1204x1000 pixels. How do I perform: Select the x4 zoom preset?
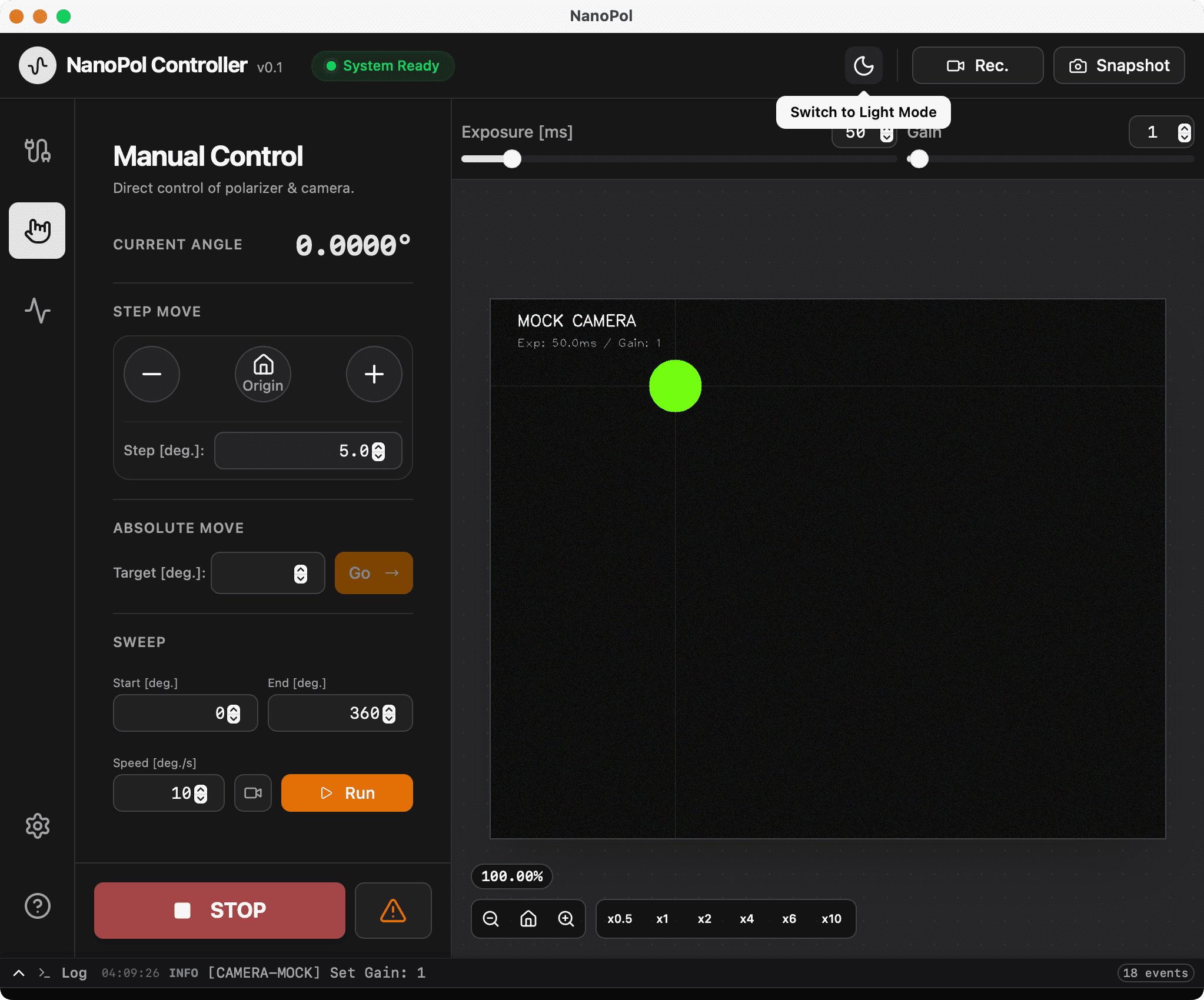747,919
